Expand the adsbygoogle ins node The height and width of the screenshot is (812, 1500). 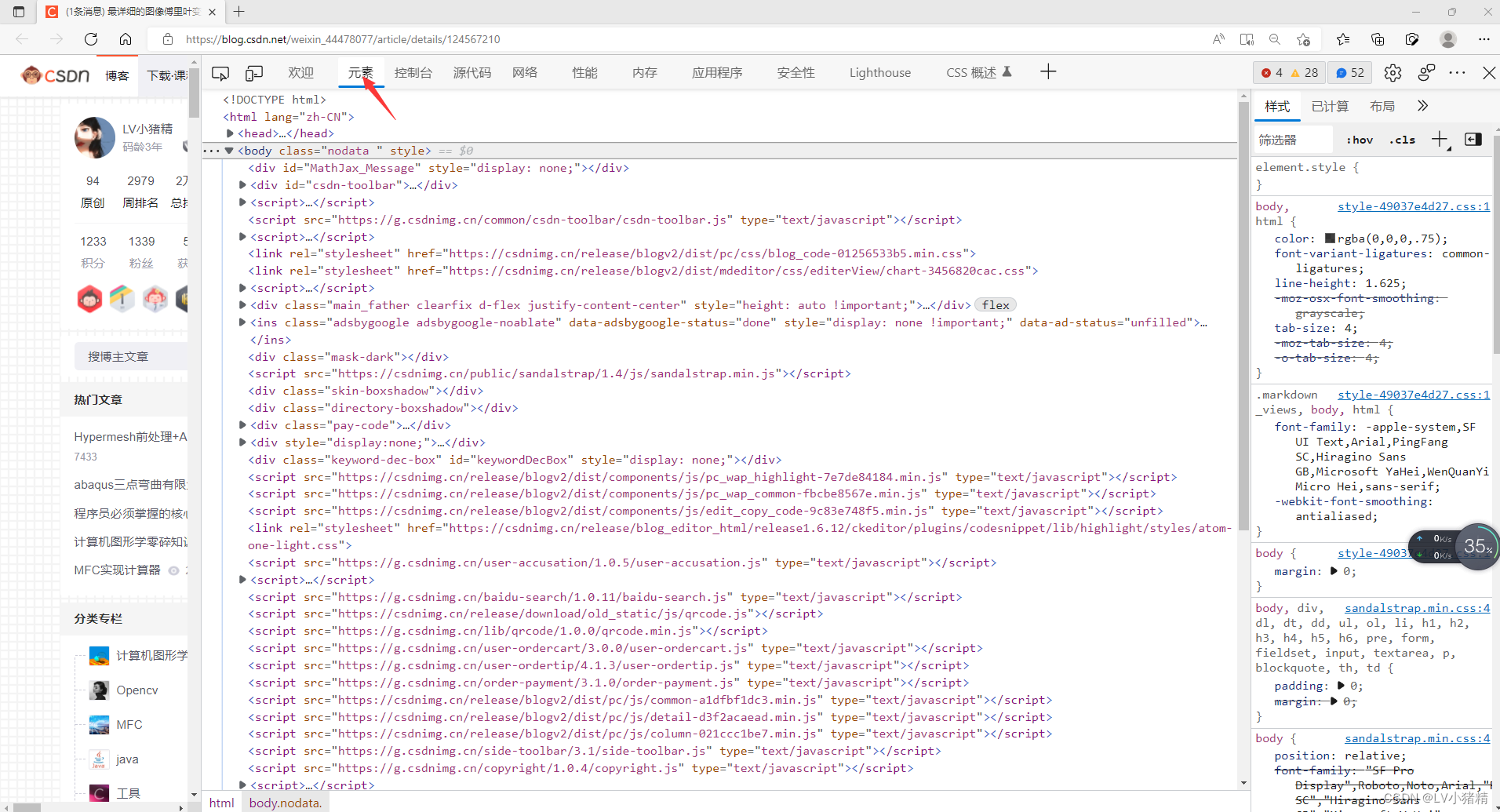(242, 322)
